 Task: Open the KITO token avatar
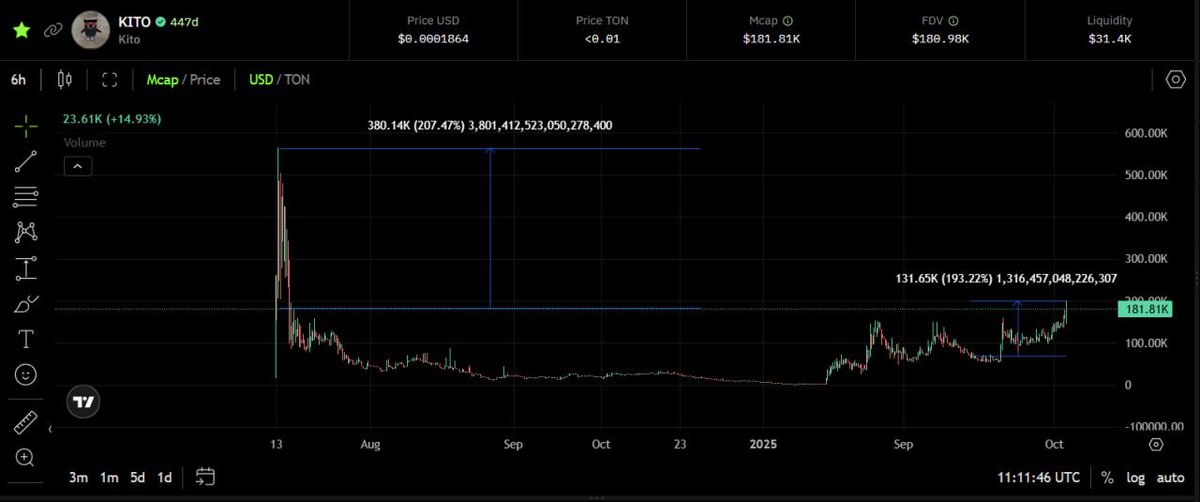91,30
